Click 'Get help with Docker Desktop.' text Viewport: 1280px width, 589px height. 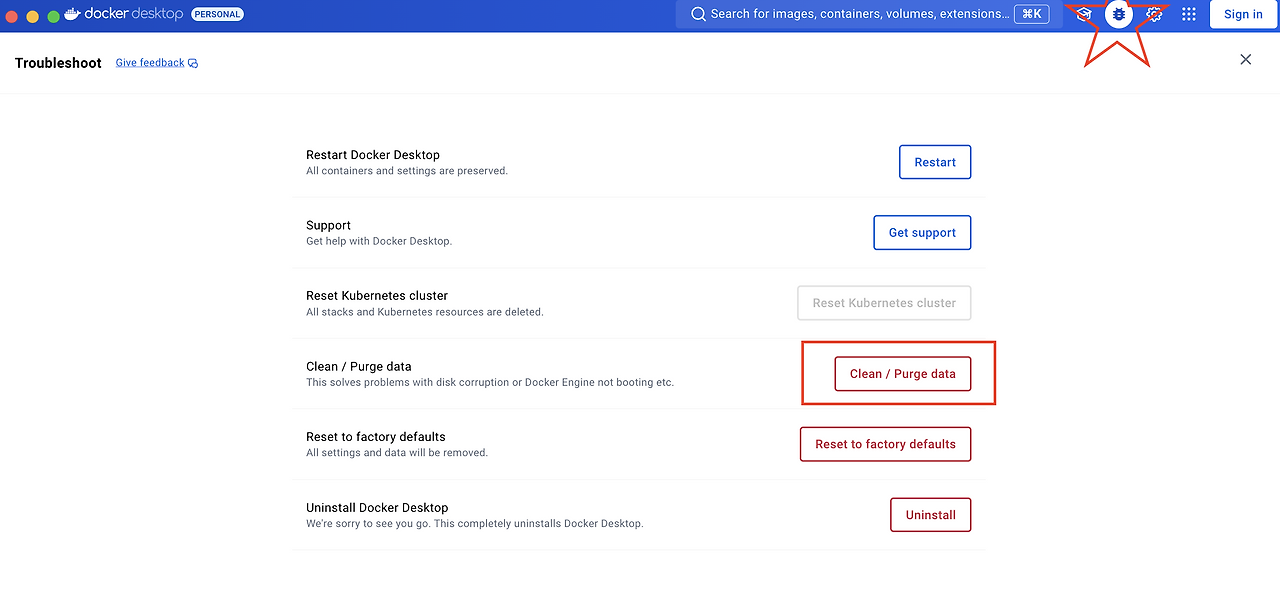point(379,241)
